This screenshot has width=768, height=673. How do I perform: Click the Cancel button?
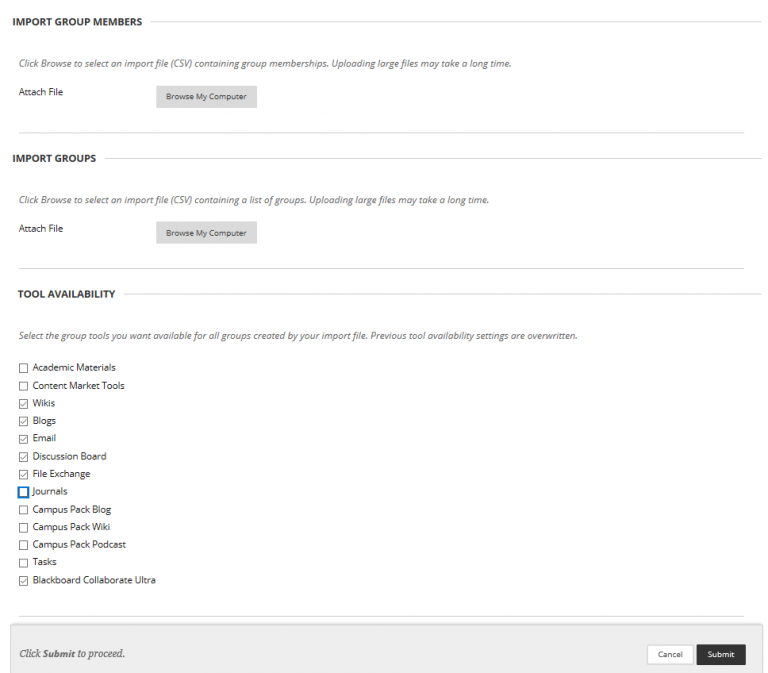(670, 654)
